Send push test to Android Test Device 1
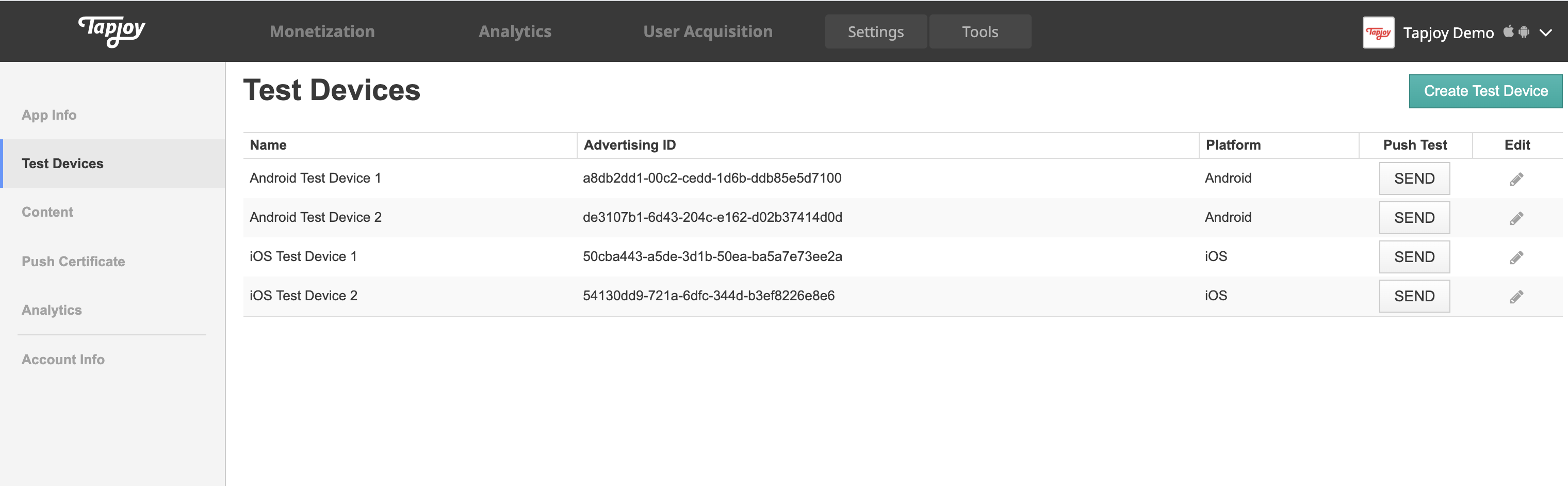Screen dimensions: 1568x486 coord(1413,179)
